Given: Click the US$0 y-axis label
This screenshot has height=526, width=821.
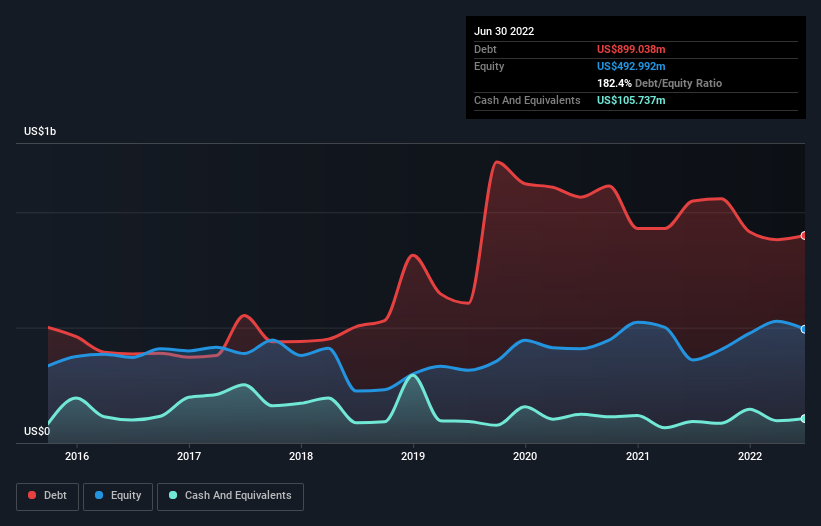Looking at the screenshot, I should point(37,431).
